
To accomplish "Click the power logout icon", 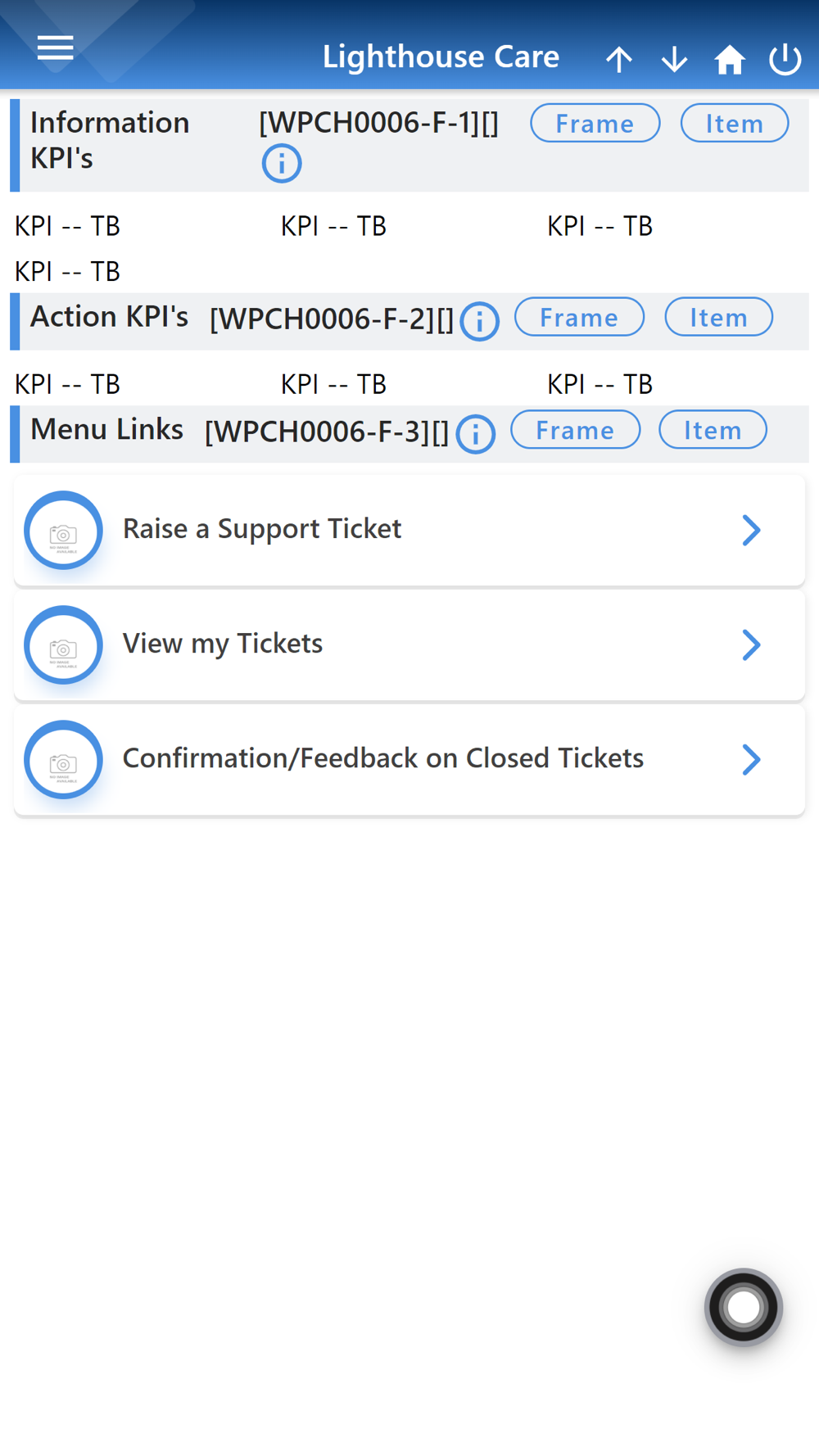I will (785, 59).
